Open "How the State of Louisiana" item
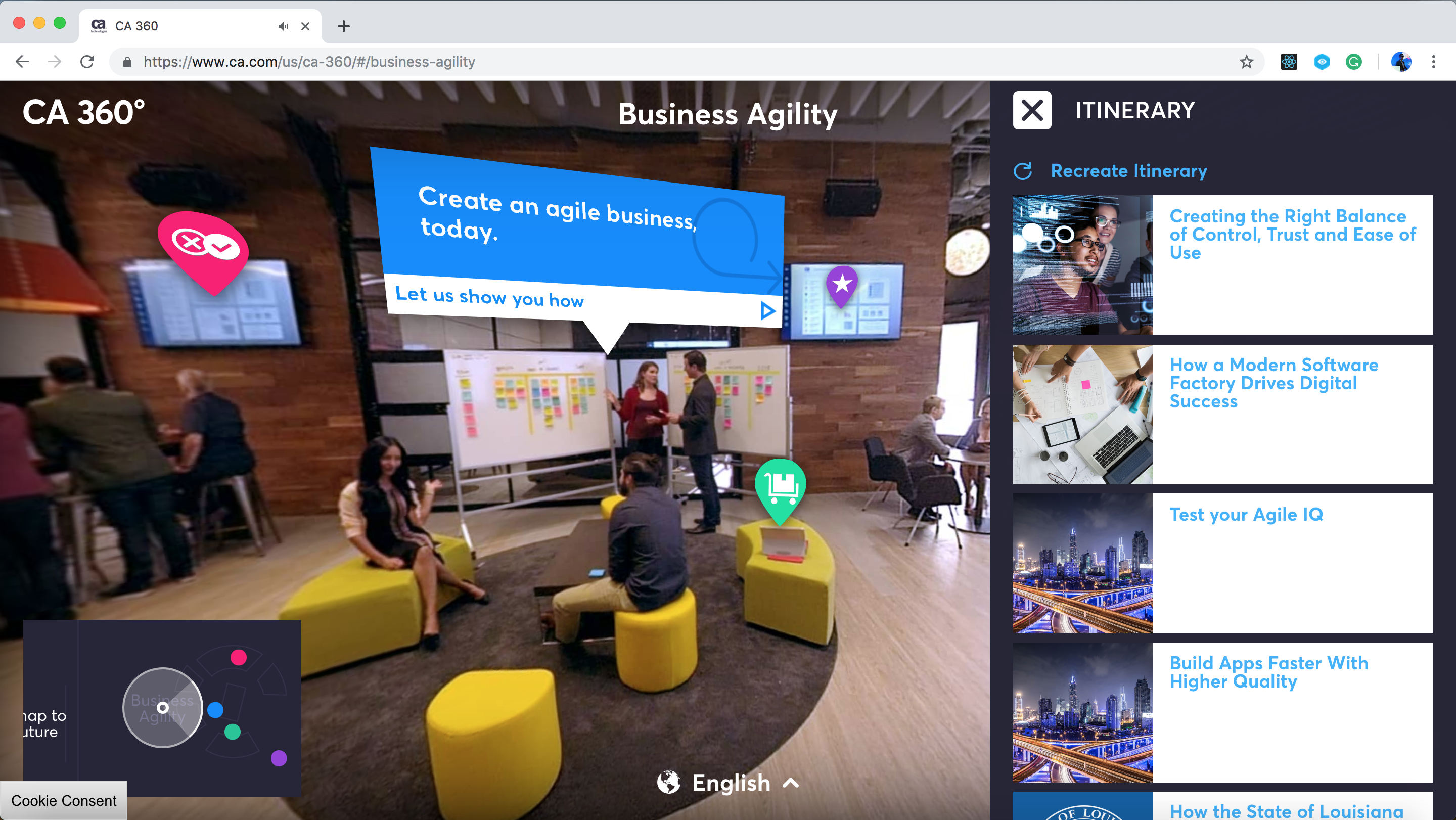The image size is (1456, 820). point(1286,811)
